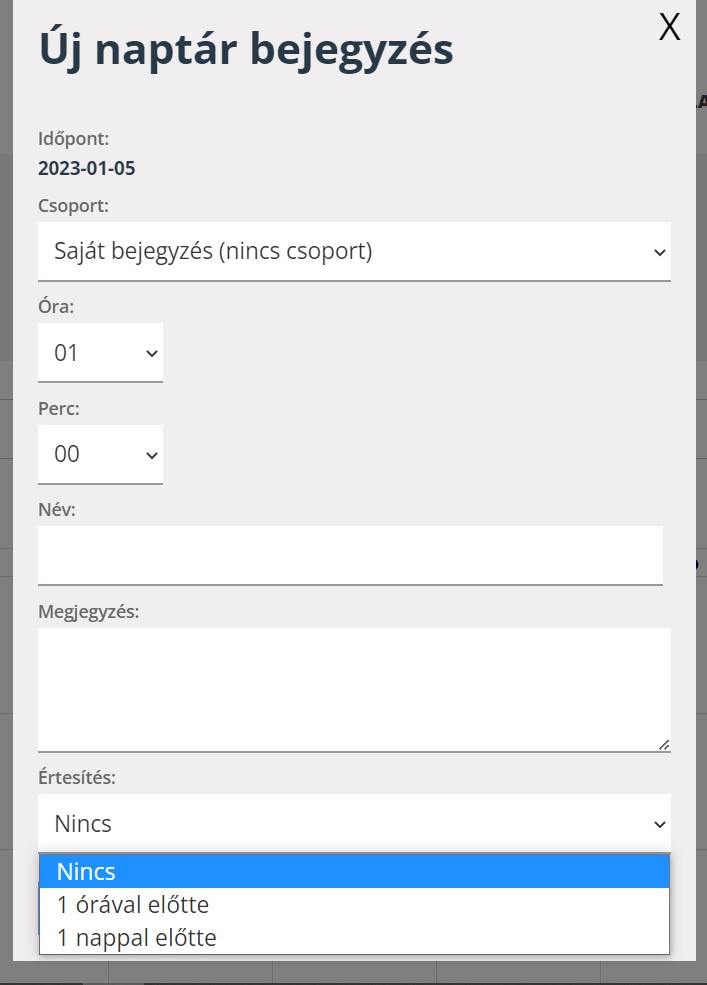The width and height of the screenshot is (707, 985).
Task: Open the Óra hour dropdown
Action: coord(100,352)
